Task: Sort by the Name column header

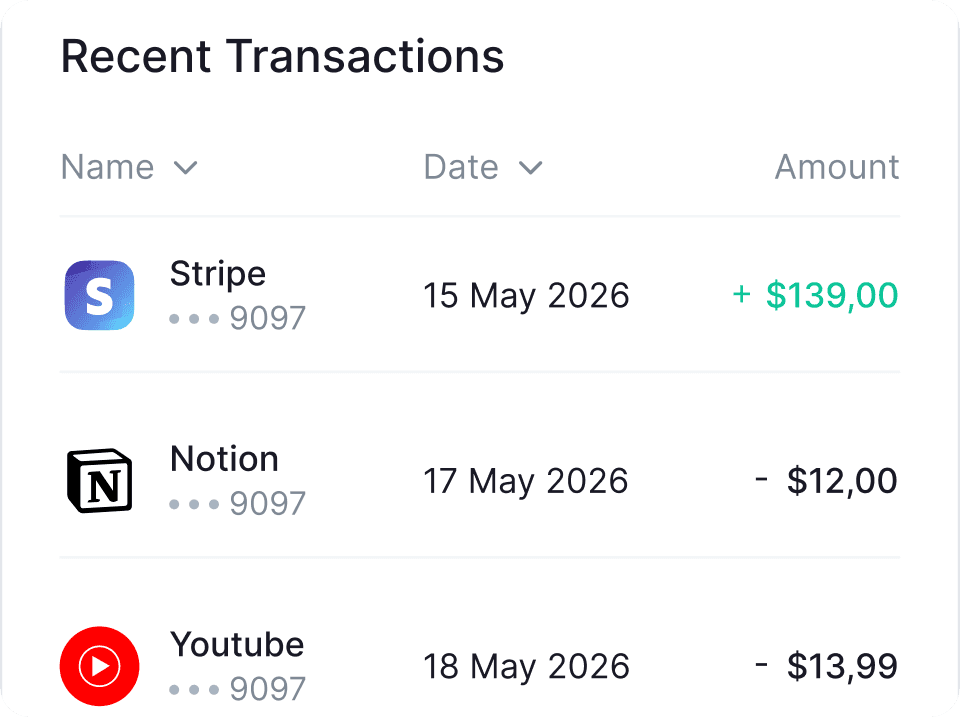Action: [108, 167]
